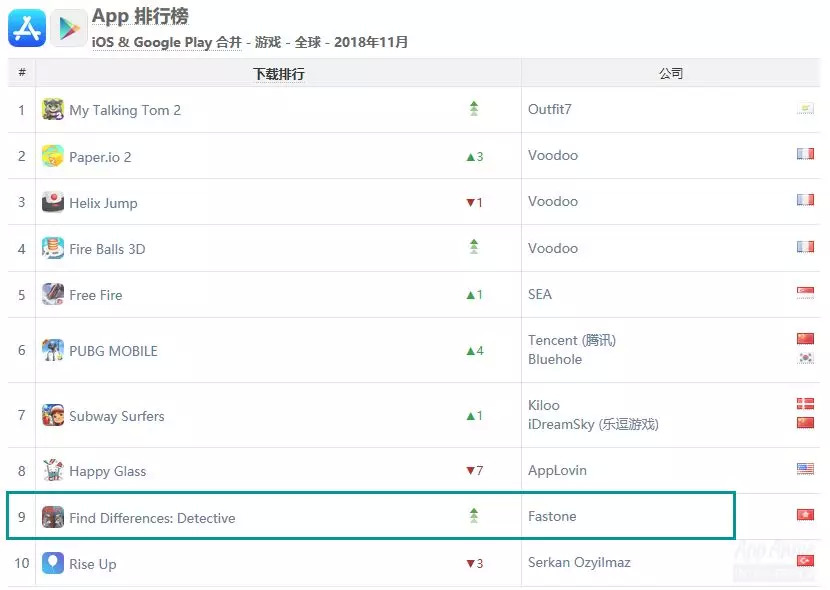Click Vietnam flag beside Fastone
Viewport: 830px width, 590px height.
click(x=805, y=515)
